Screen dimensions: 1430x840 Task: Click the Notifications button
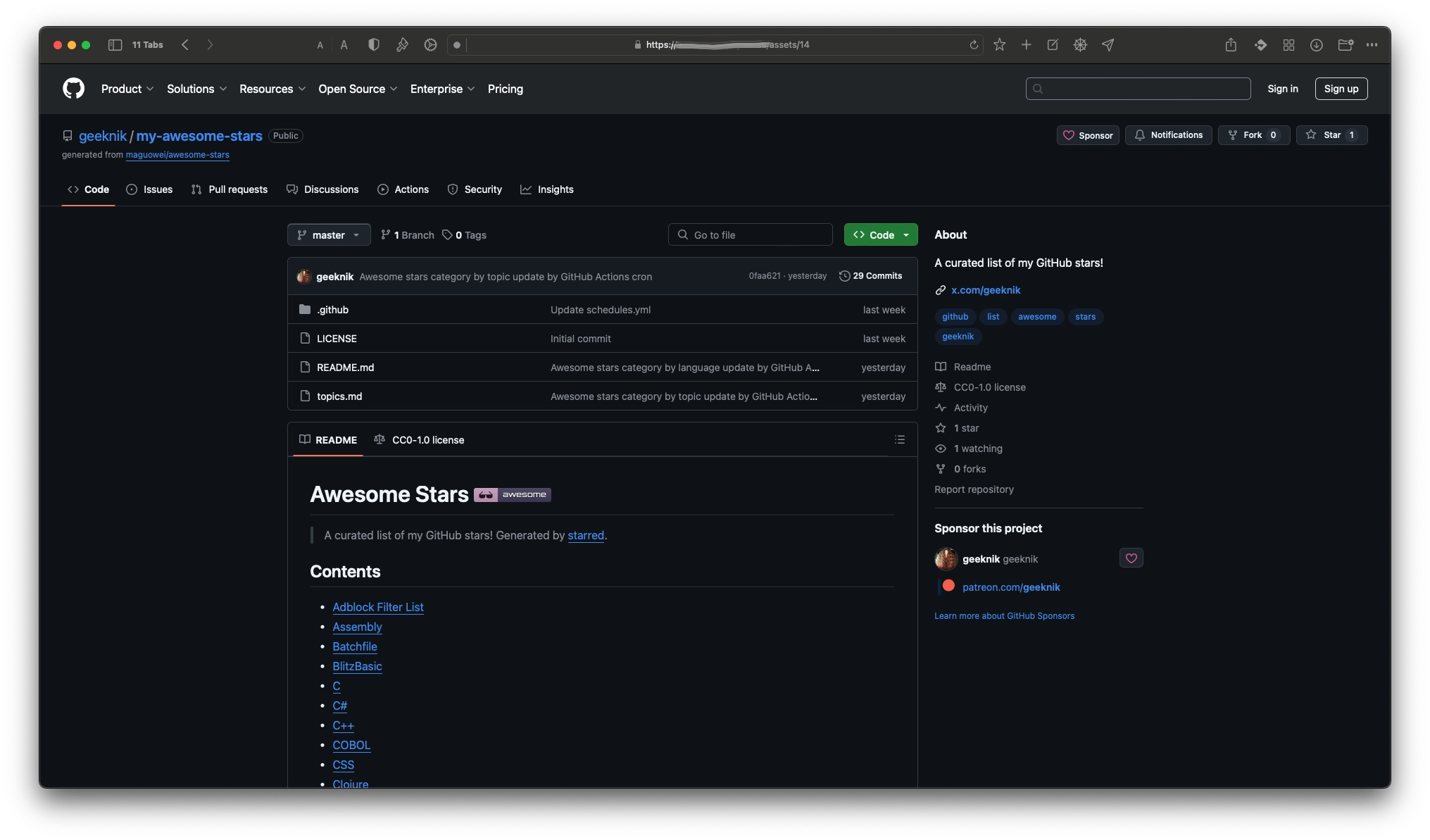(x=1168, y=135)
